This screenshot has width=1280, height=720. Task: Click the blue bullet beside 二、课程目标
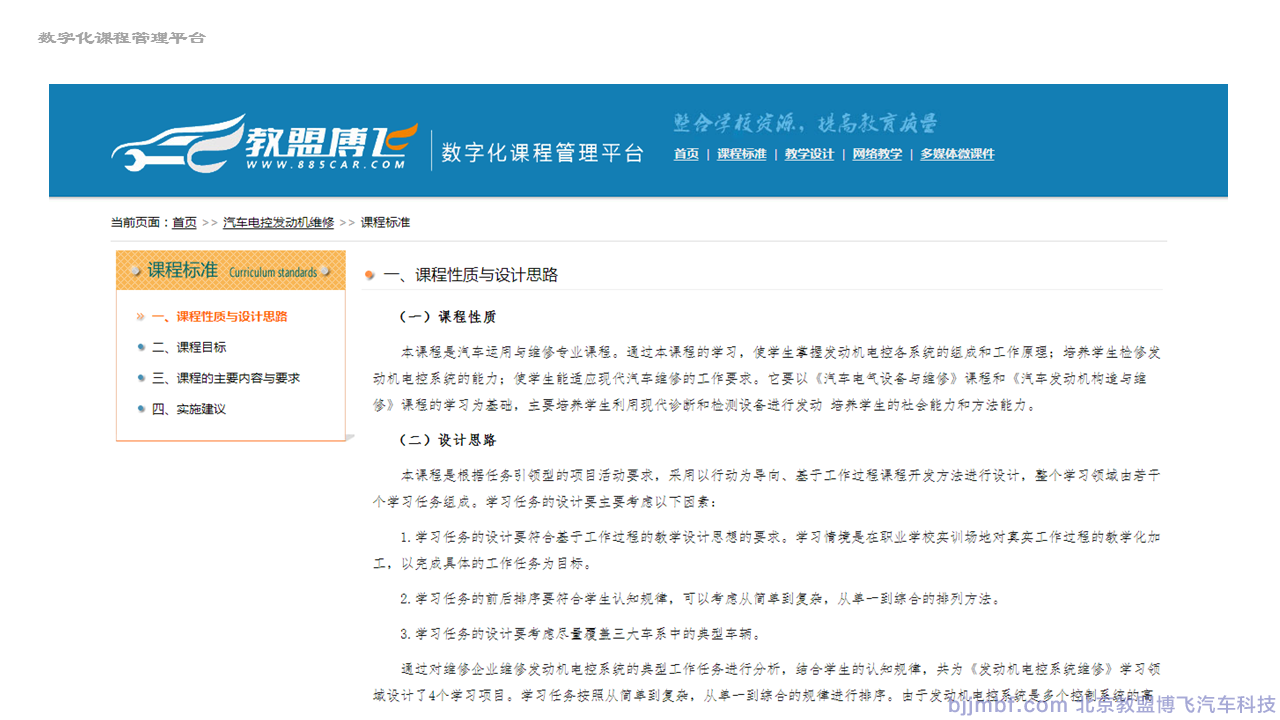[141, 348]
